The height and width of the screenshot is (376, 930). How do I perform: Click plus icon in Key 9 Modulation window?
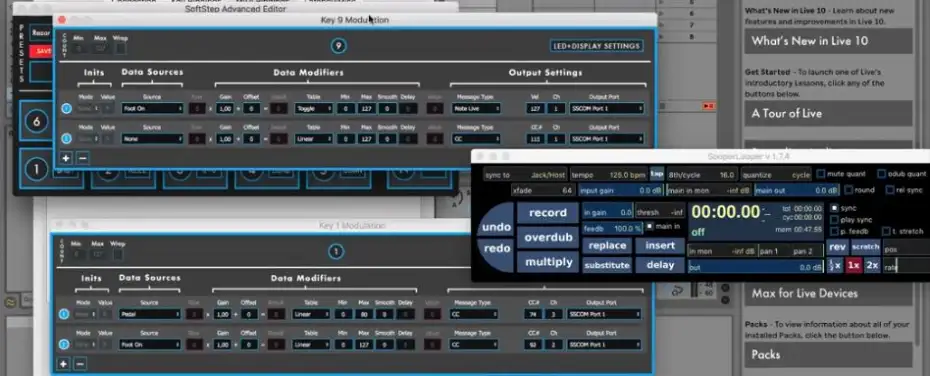point(66,158)
